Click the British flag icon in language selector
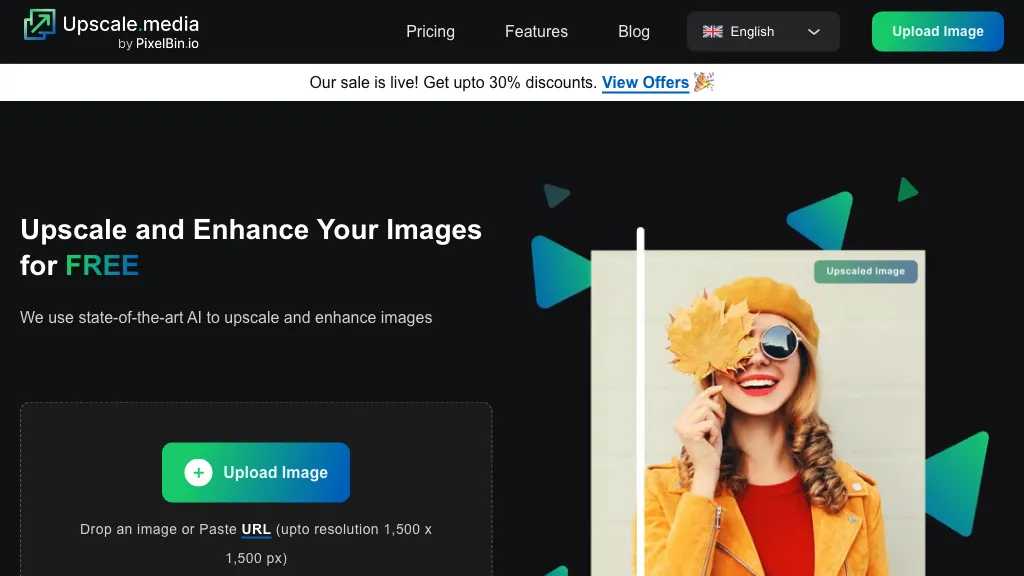Viewport: 1024px width, 576px height. coord(712,31)
